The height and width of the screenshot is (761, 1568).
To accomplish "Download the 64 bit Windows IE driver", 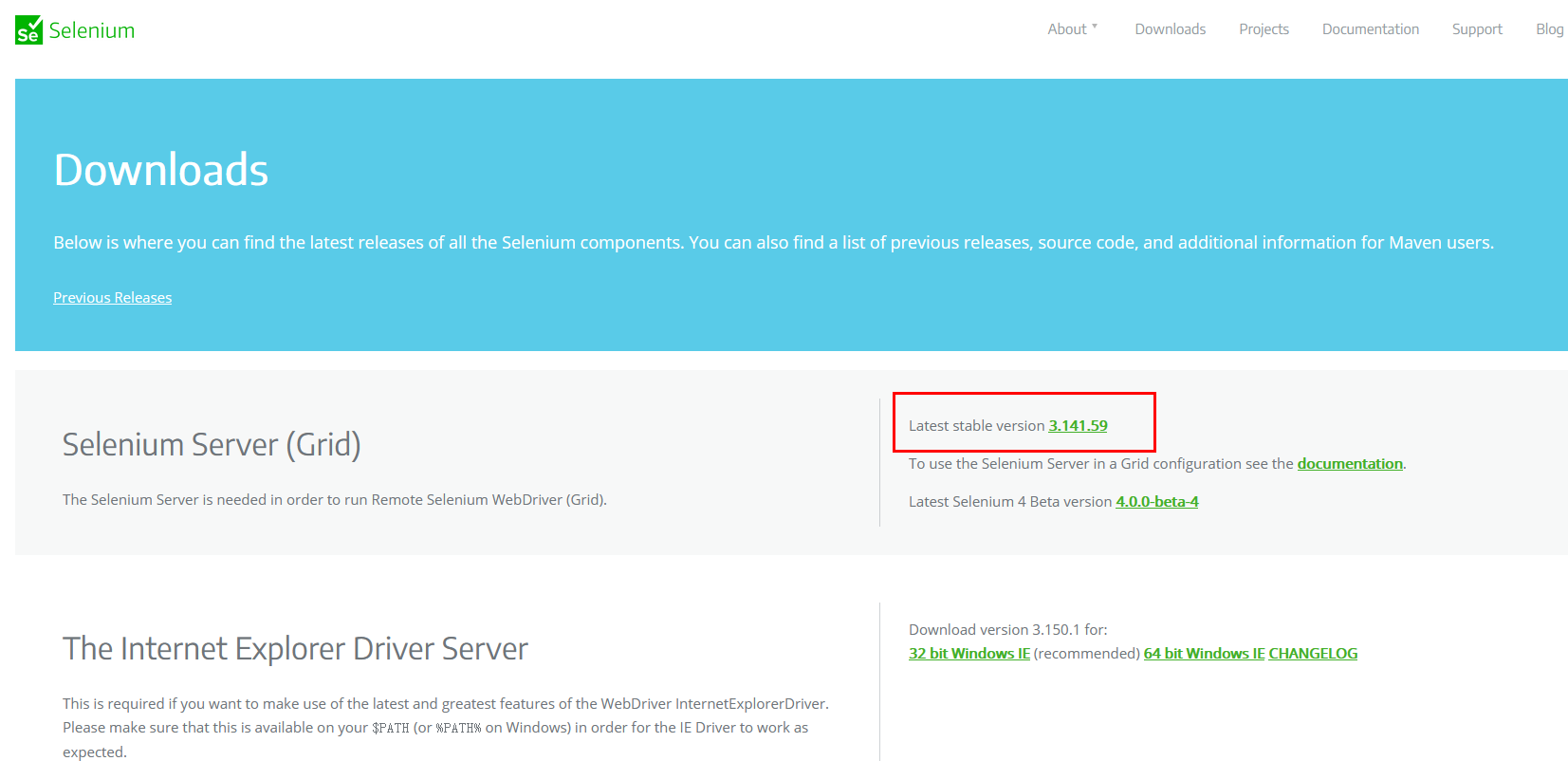I will [1204, 653].
